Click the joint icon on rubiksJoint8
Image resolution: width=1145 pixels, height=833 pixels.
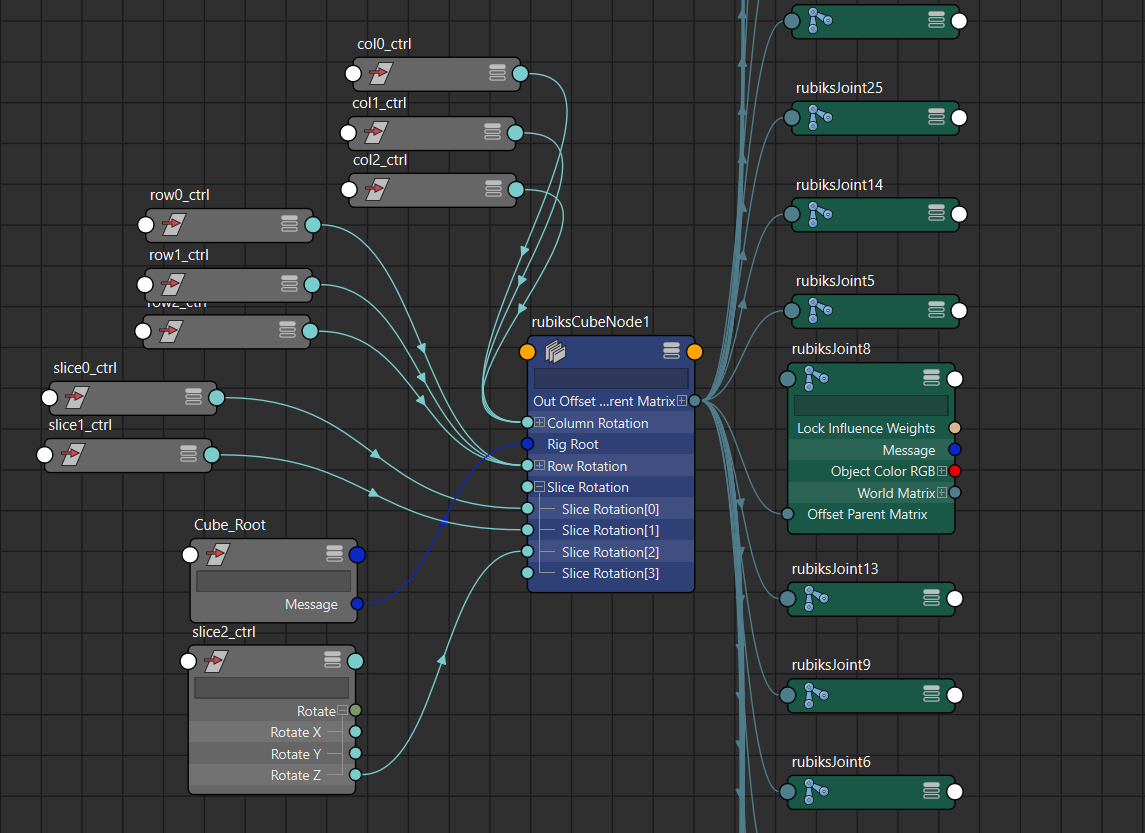815,378
